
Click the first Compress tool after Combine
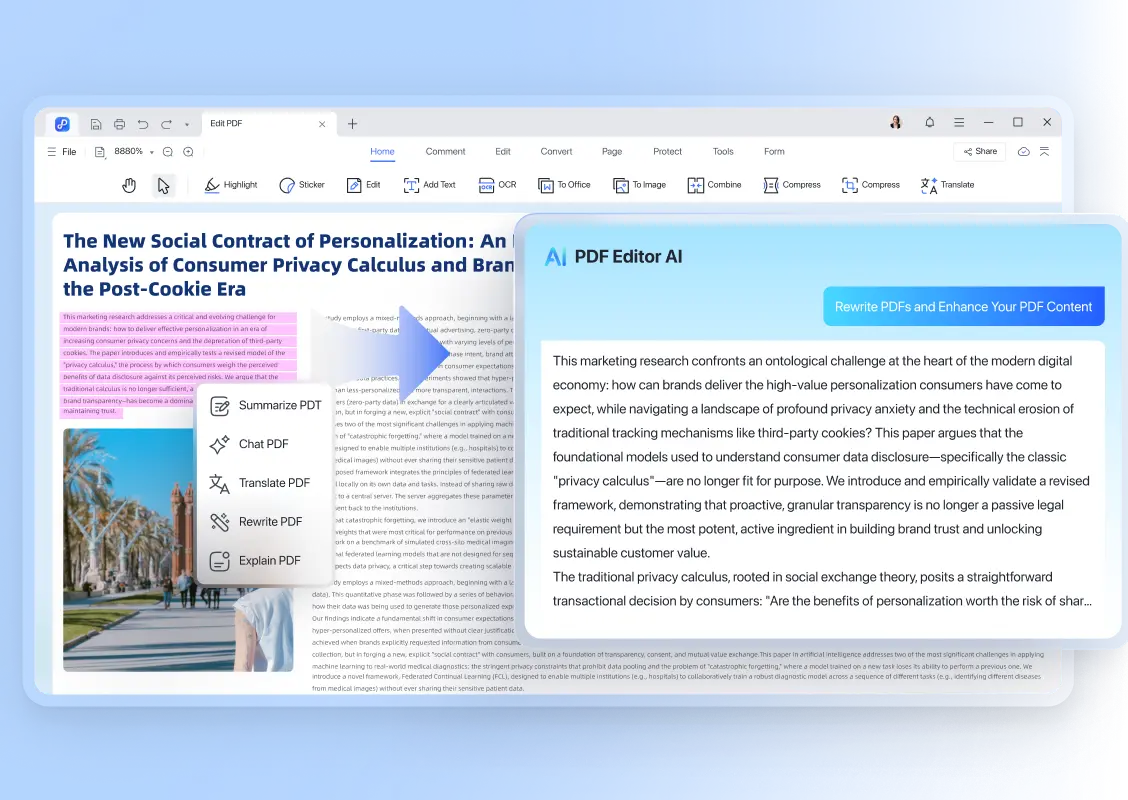point(791,185)
